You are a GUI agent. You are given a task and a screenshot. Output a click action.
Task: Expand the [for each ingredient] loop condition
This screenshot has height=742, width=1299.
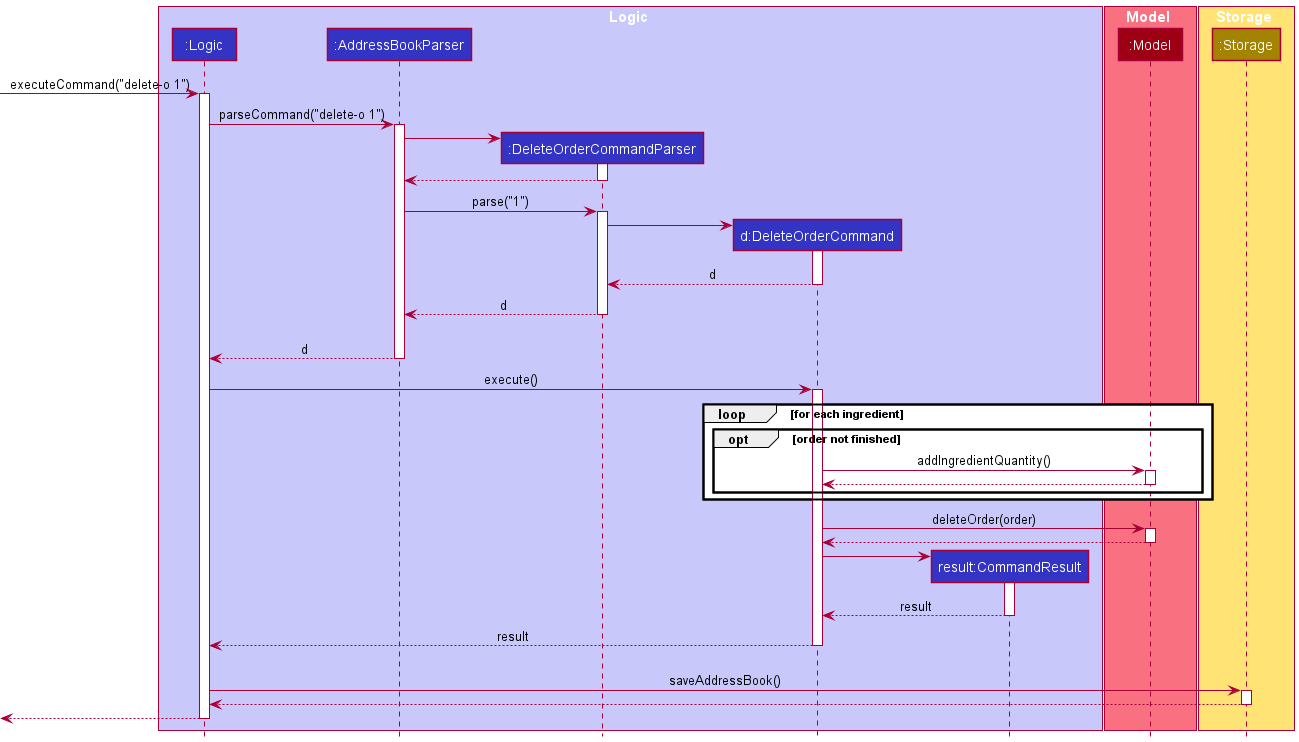[x=846, y=413]
